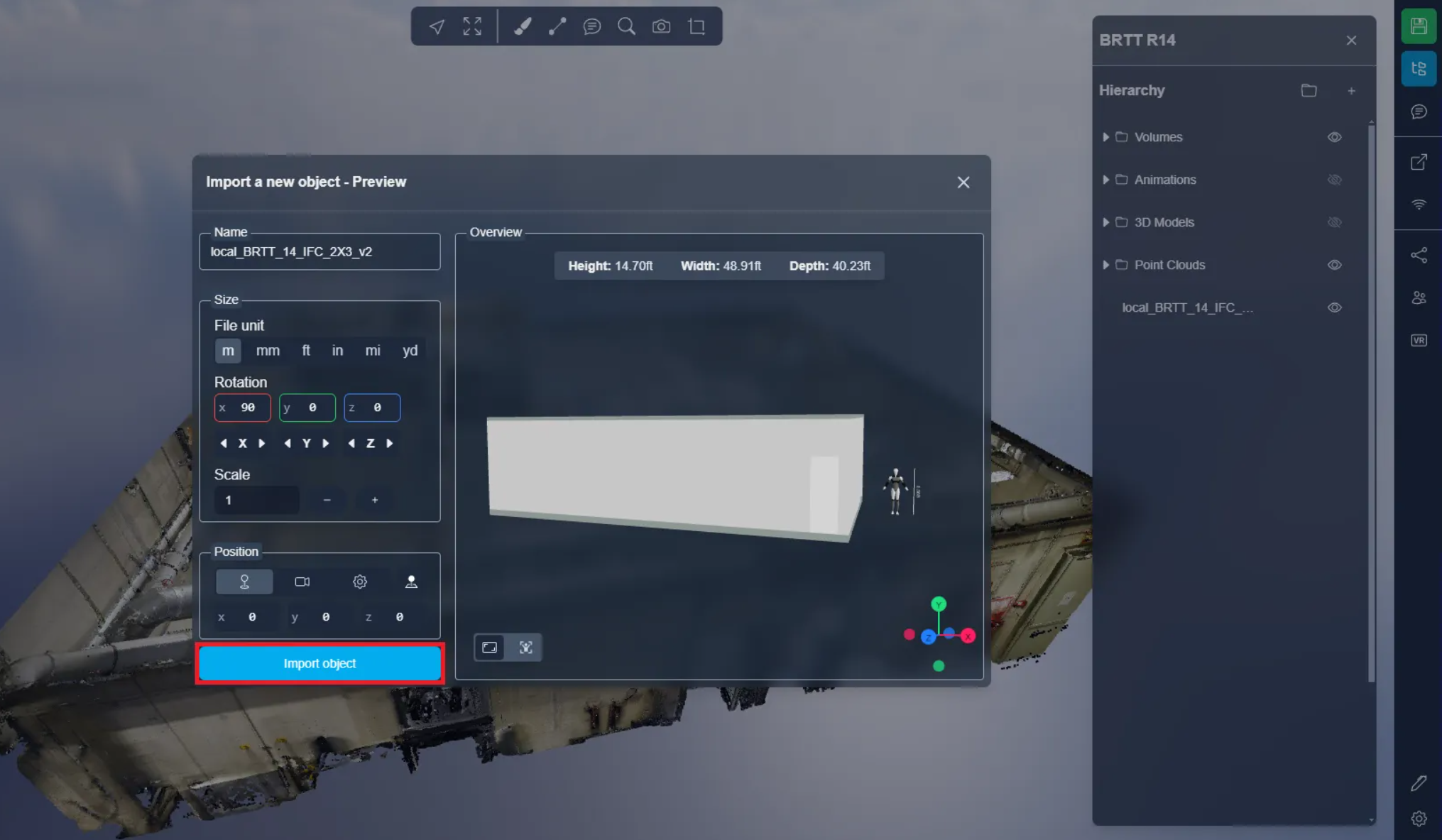The width and height of the screenshot is (1442, 840).
Task: Select mm as file unit
Action: coord(268,351)
